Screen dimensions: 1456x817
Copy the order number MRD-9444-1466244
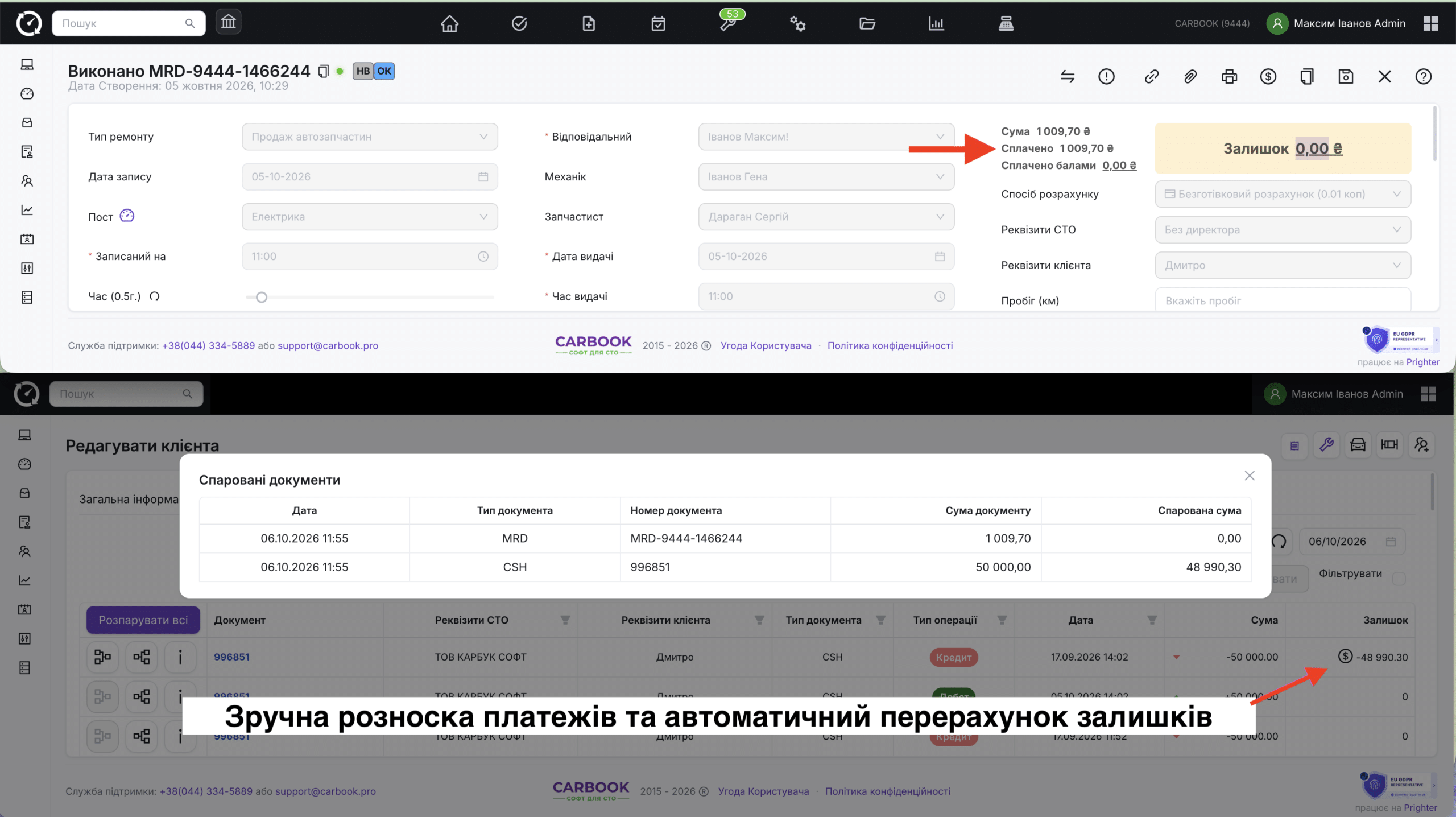[x=323, y=71]
